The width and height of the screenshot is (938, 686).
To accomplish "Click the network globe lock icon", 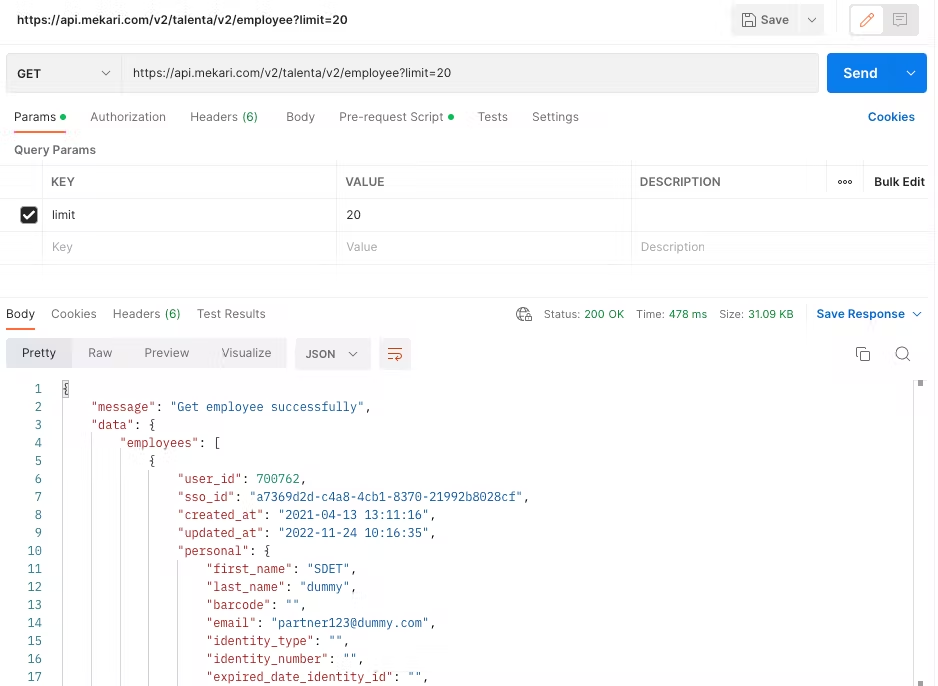I will click(x=523, y=314).
